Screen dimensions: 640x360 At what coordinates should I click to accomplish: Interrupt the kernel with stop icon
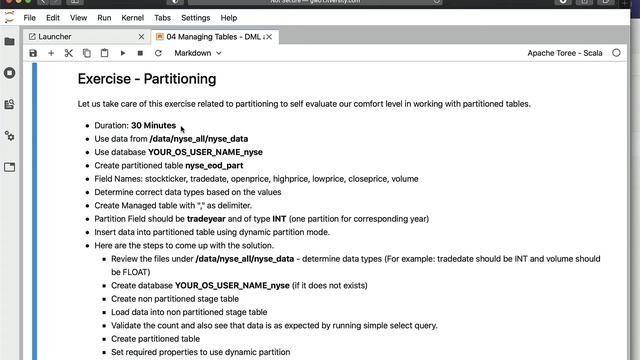pos(140,53)
